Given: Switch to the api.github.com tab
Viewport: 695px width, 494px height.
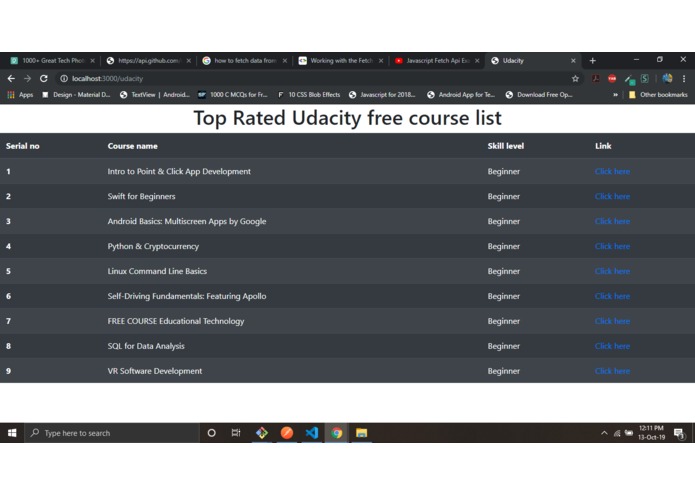Looking at the screenshot, I should pos(148,61).
